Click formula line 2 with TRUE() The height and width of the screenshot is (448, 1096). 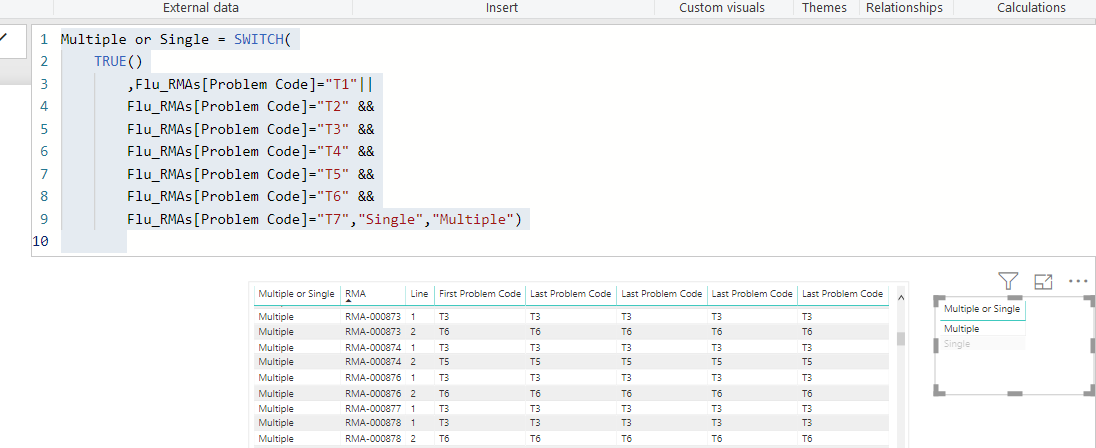(118, 62)
